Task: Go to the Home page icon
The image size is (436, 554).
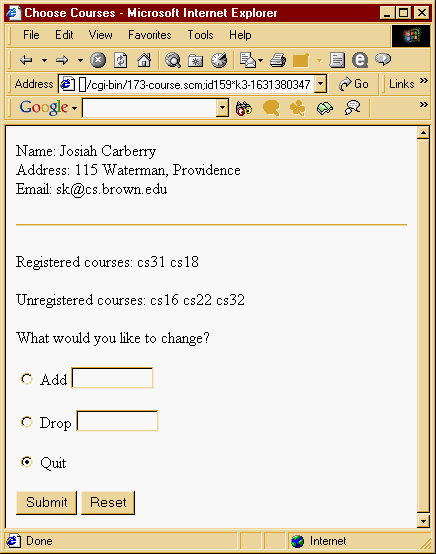Action: tap(144, 60)
